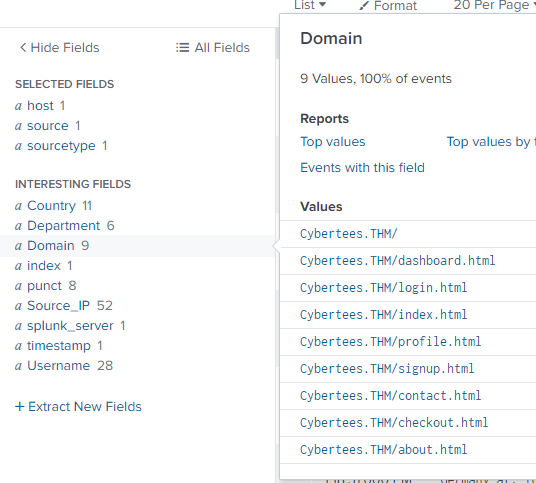Click the string-type icon beside Country field
This screenshot has height=483, width=536.
pos(18,206)
